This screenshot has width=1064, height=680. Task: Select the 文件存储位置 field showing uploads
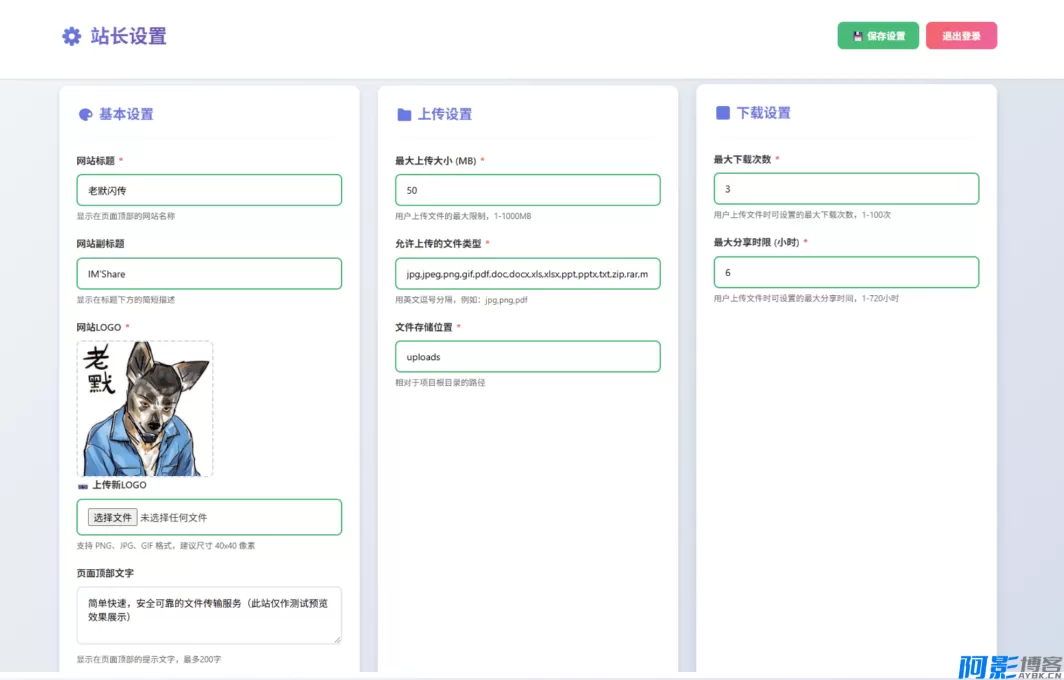[x=528, y=356]
